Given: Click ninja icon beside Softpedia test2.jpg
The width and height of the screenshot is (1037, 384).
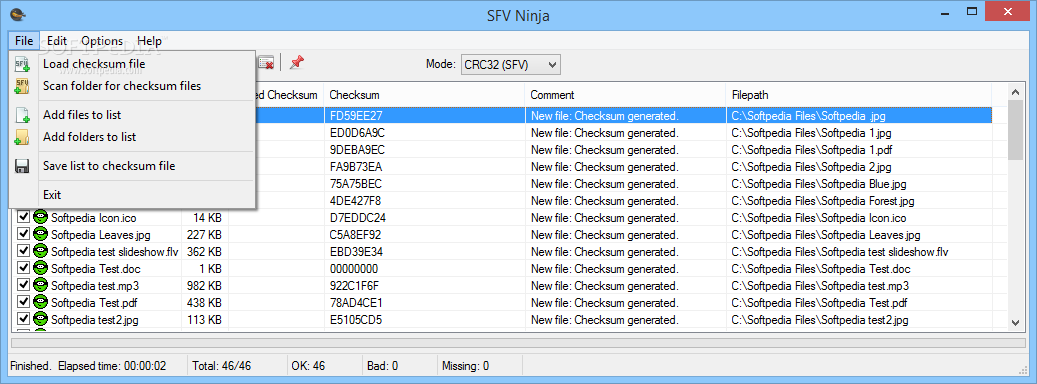Looking at the screenshot, I should [x=41, y=320].
